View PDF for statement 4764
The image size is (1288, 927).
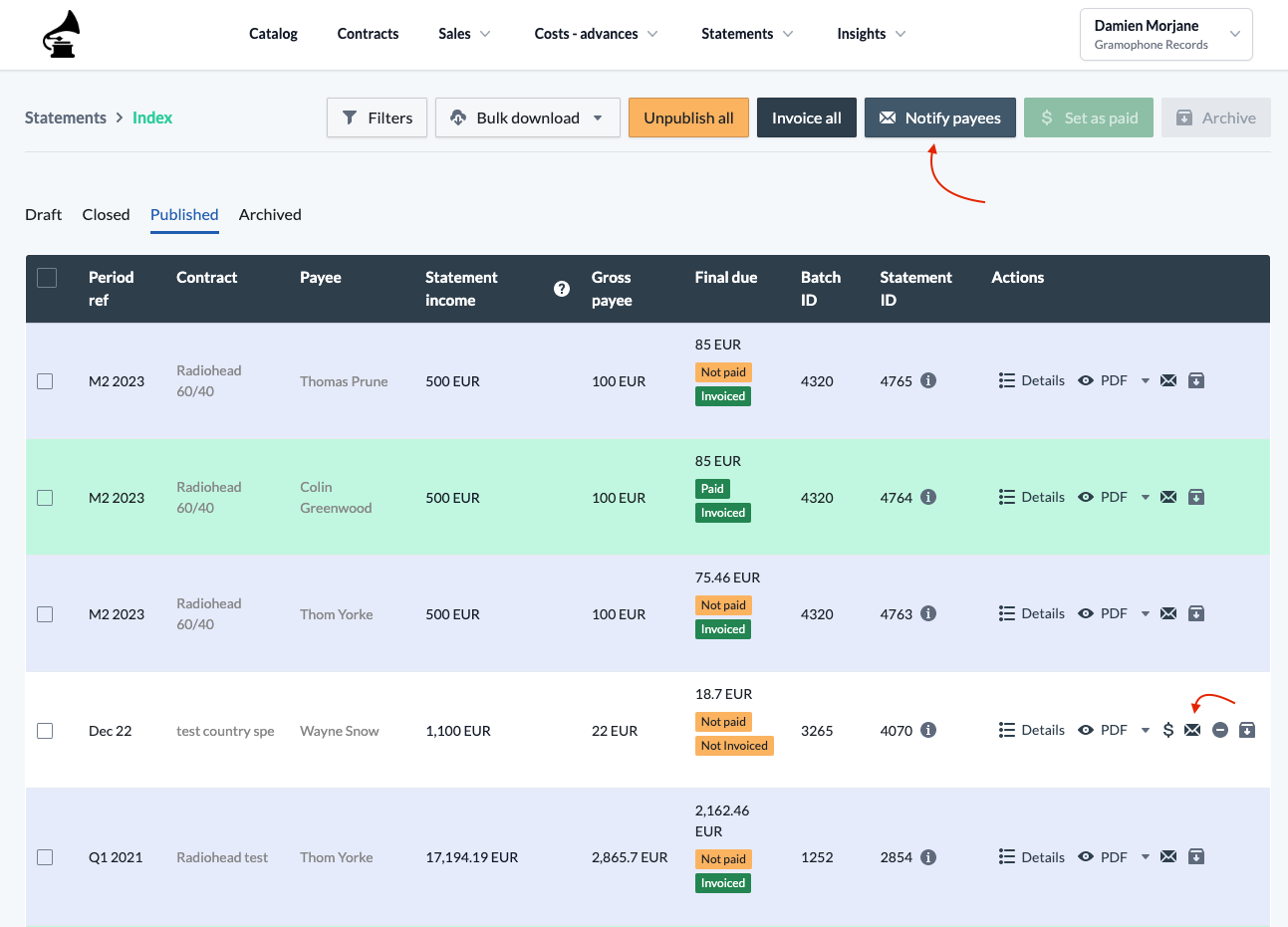(1103, 497)
